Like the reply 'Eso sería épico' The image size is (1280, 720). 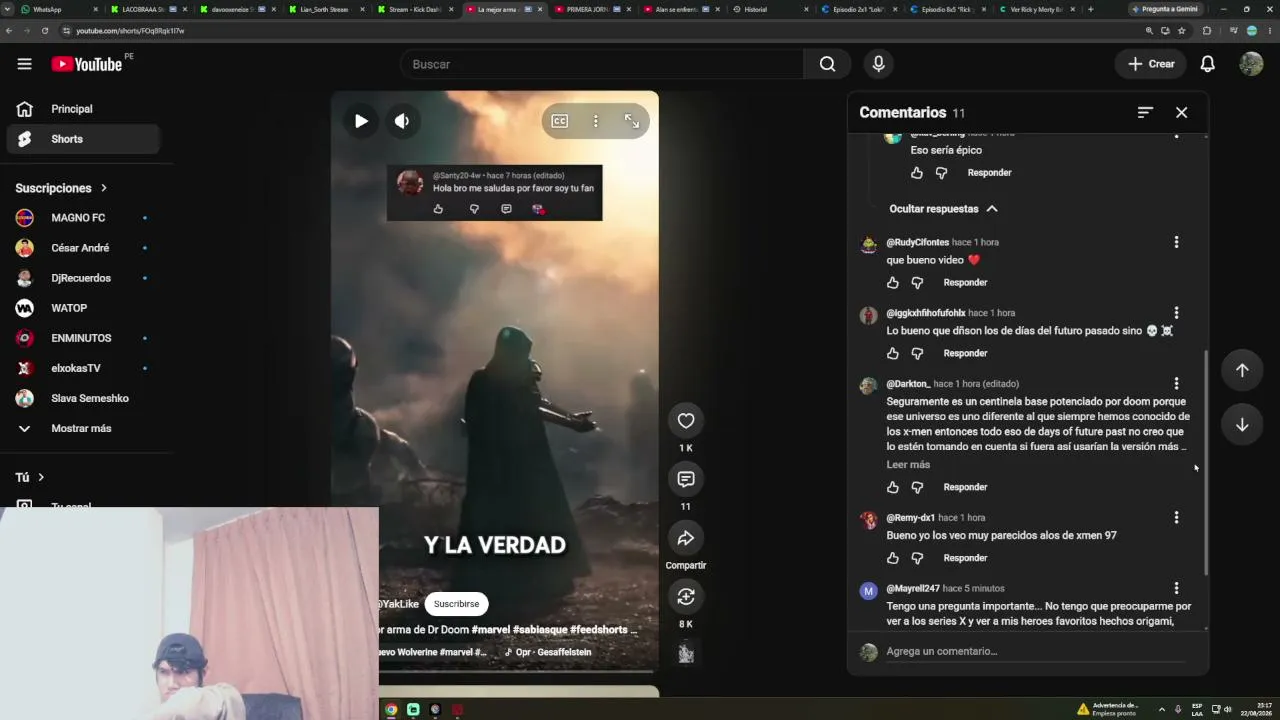pyautogui.click(x=916, y=173)
